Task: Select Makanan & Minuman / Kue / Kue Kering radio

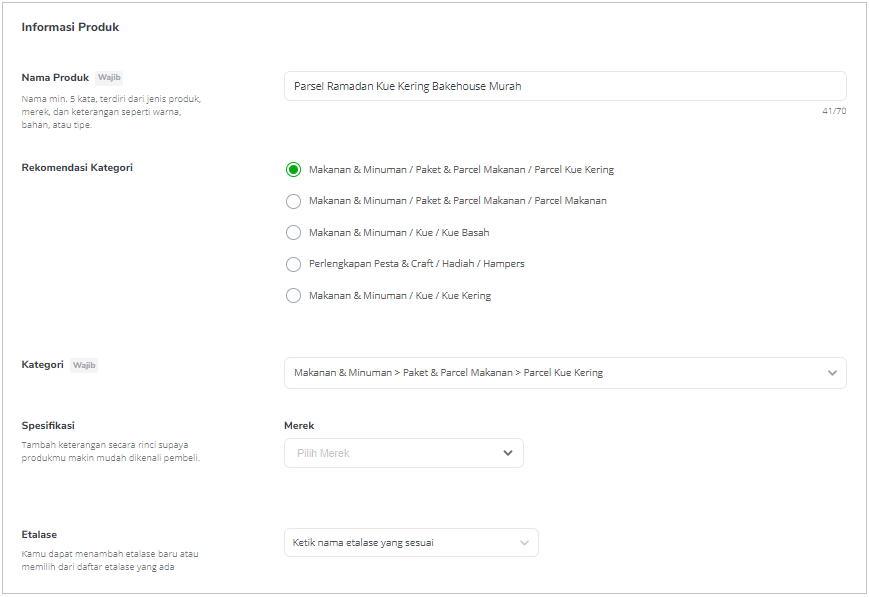Action: coord(293,295)
